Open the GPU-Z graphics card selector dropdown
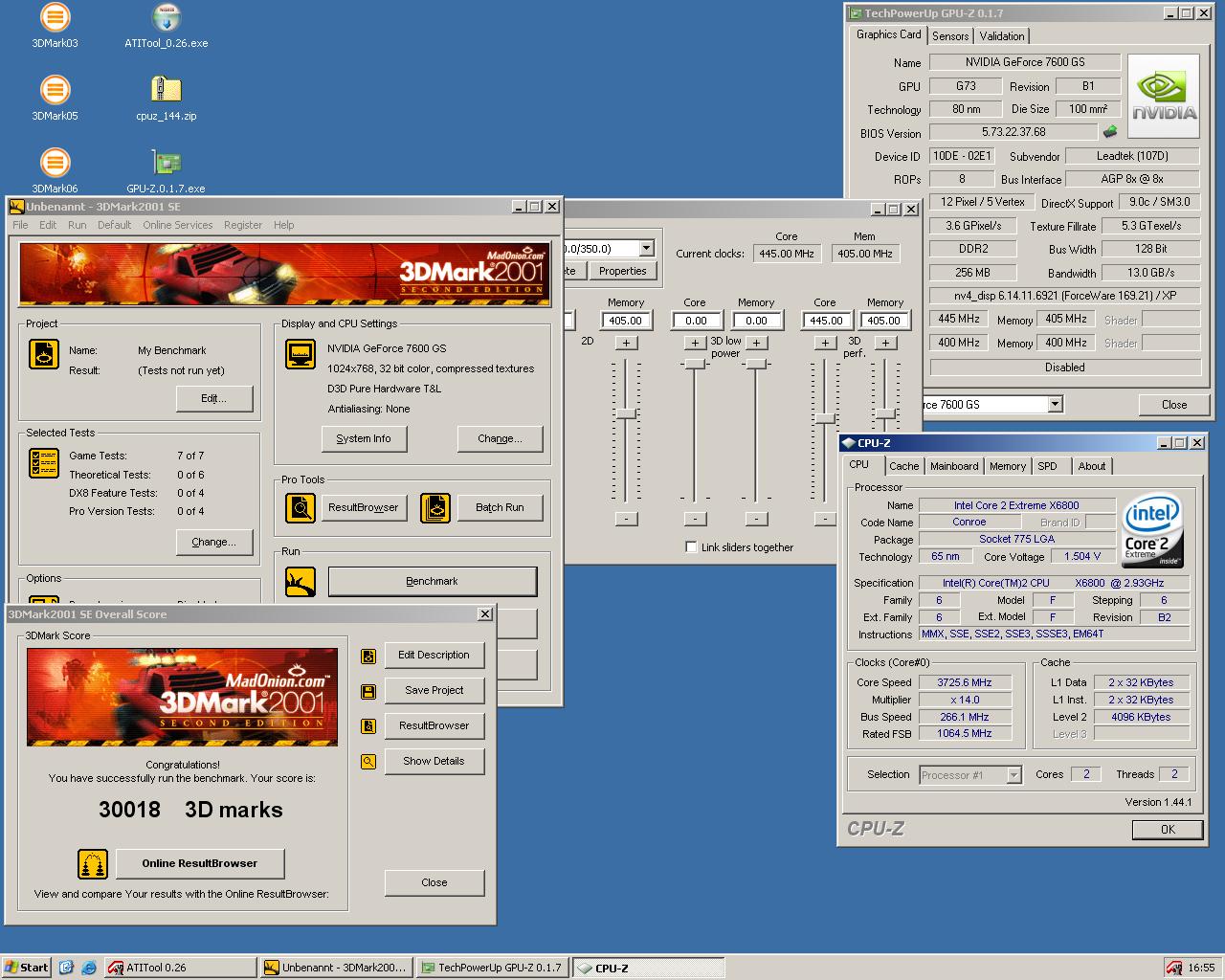The height and width of the screenshot is (980, 1225). (x=1055, y=404)
